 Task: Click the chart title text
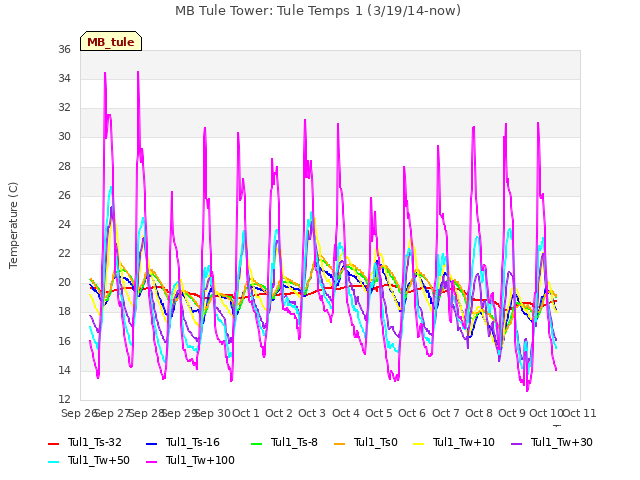318,10
